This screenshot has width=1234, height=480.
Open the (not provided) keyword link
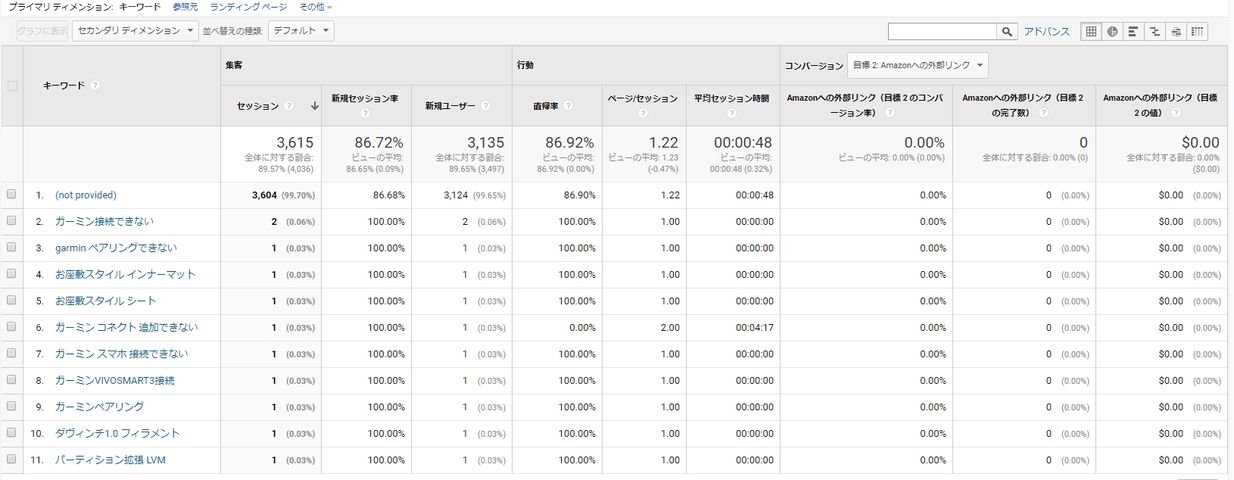[86, 195]
